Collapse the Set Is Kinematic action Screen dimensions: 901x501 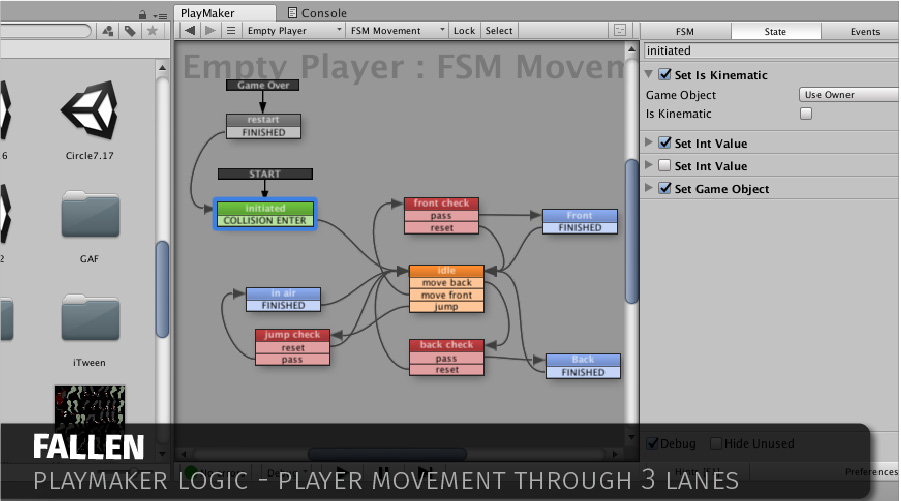click(x=650, y=74)
